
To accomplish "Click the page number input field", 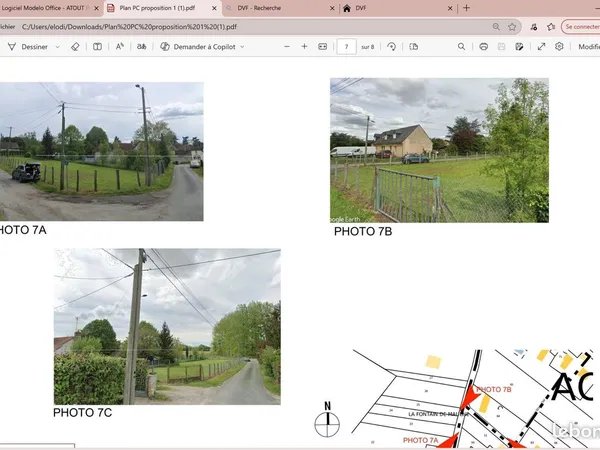I will pos(346,47).
